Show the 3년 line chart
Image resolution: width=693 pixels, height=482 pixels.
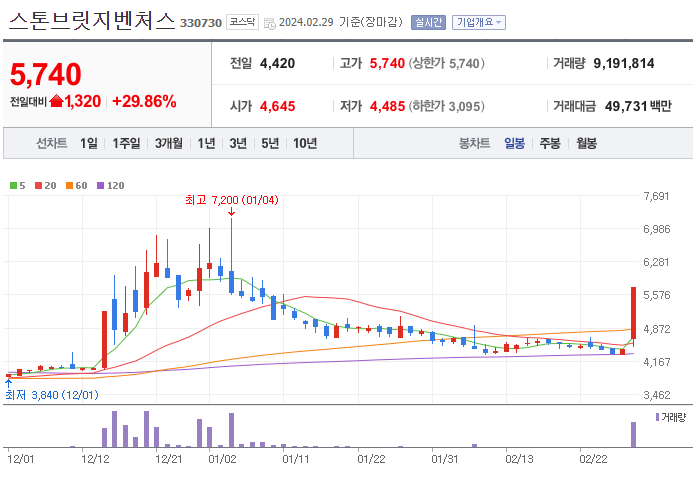click(238, 143)
